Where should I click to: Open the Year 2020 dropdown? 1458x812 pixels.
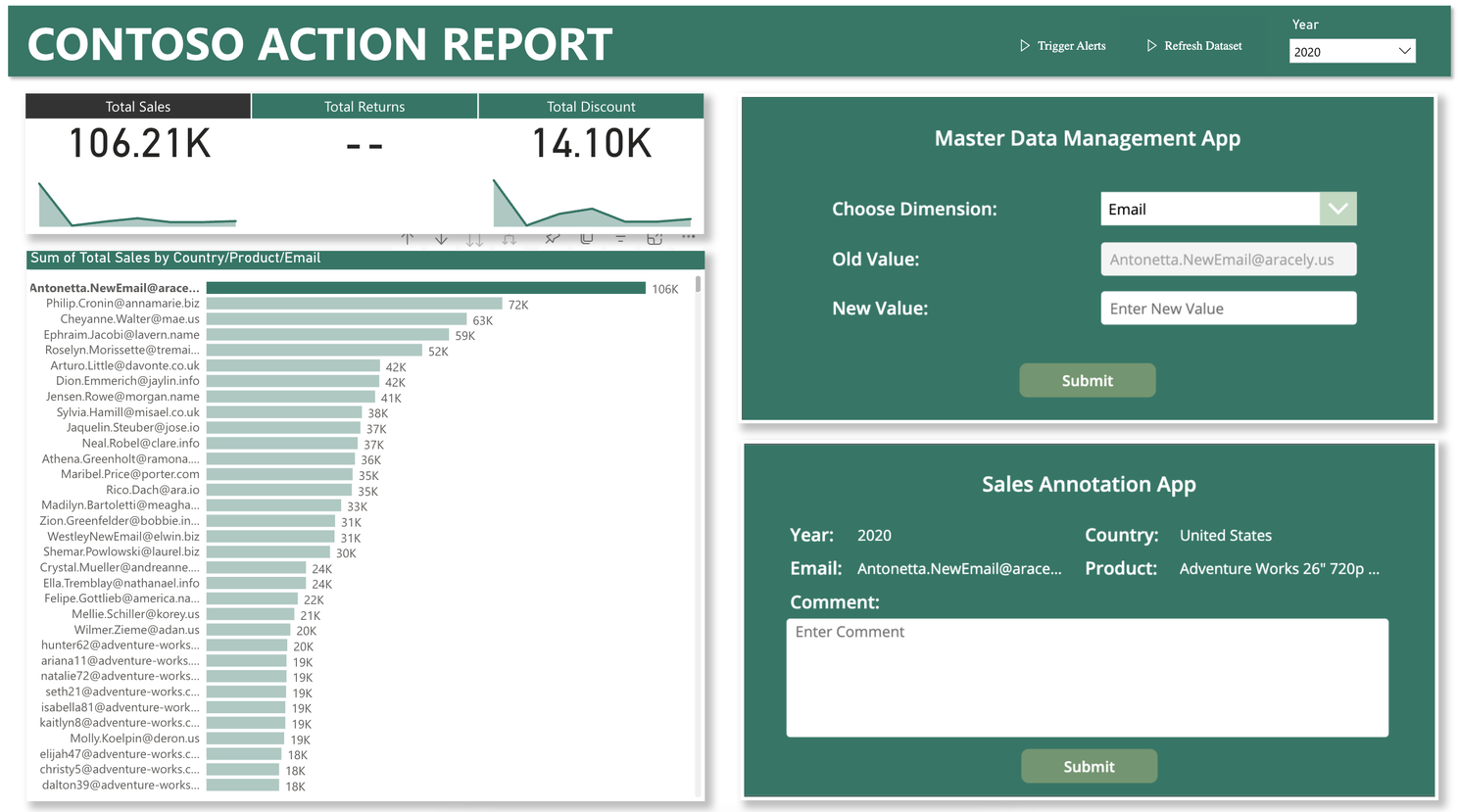(1351, 52)
